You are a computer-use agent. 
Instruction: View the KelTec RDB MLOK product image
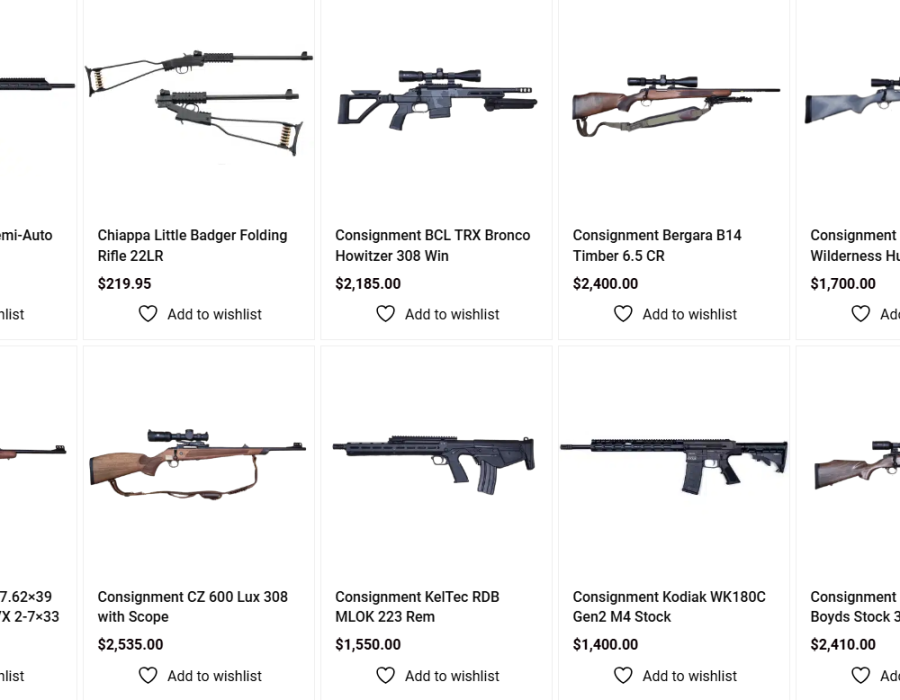[436, 463]
